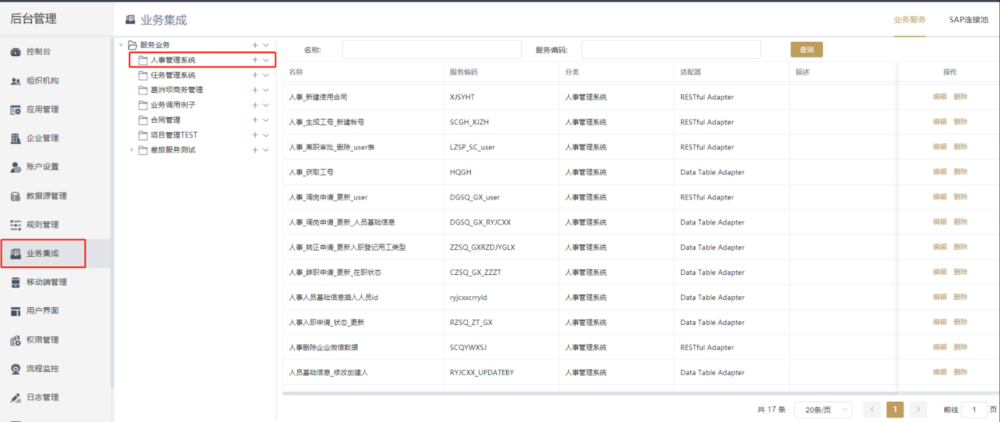Open 数据源管理 from the sidebar
Image resolution: width=1000 pixels, height=422 pixels.
[x=46, y=196]
